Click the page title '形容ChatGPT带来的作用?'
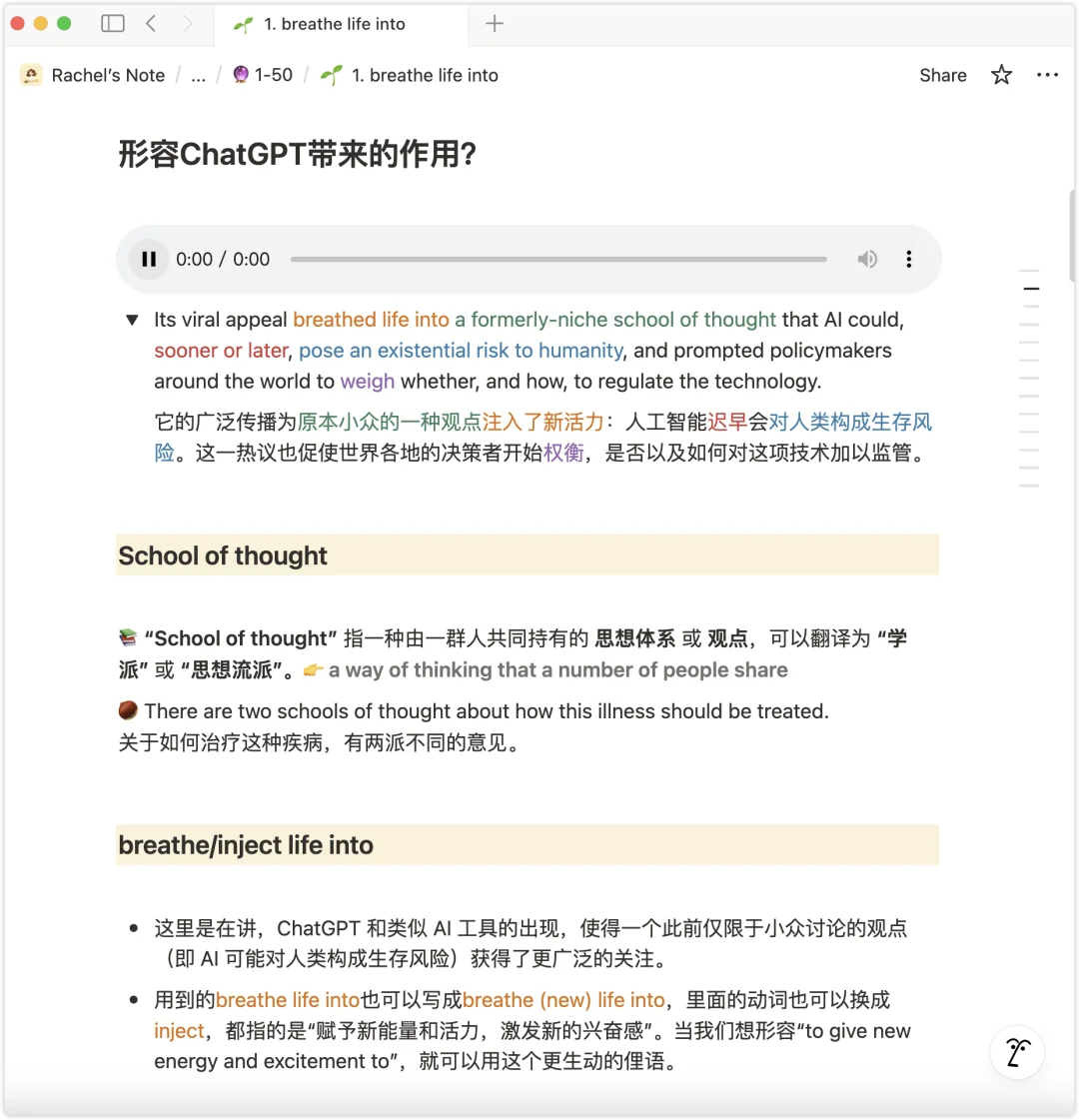Image resolution: width=1079 pixels, height=1120 pixels. coord(298,154)
